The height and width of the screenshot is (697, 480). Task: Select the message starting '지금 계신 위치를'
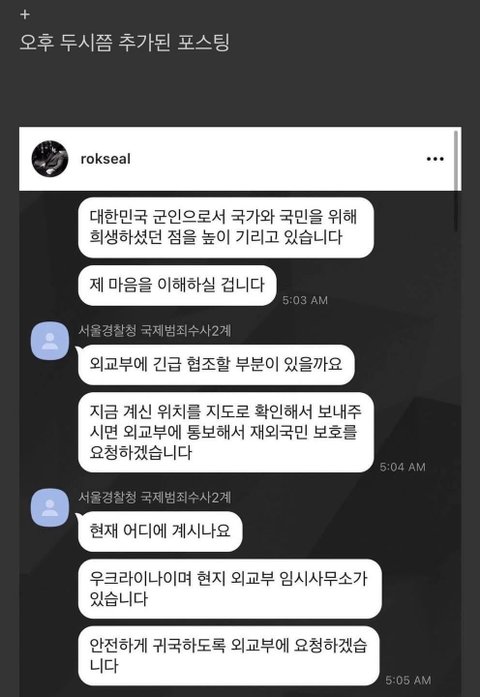click(x=226, y=432)
